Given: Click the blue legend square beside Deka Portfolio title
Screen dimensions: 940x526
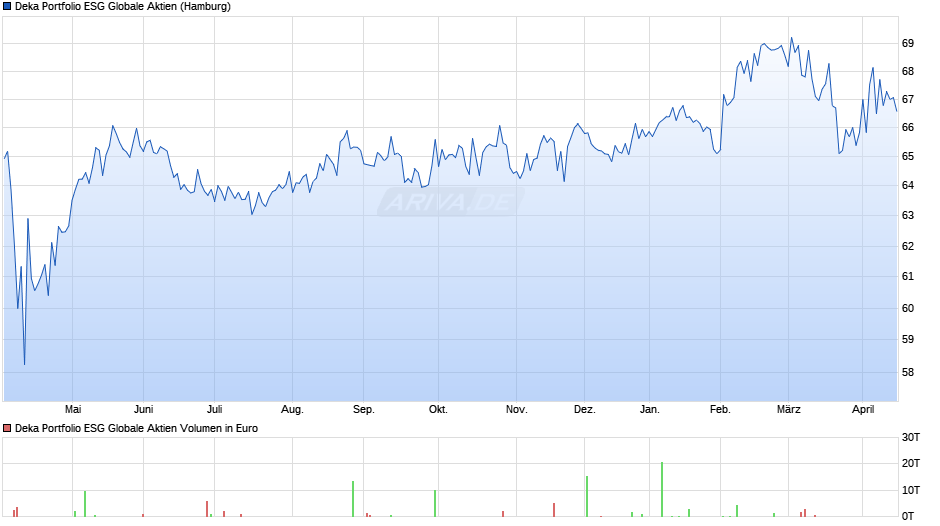Looking at the screenshot, I should pos(7,7).
